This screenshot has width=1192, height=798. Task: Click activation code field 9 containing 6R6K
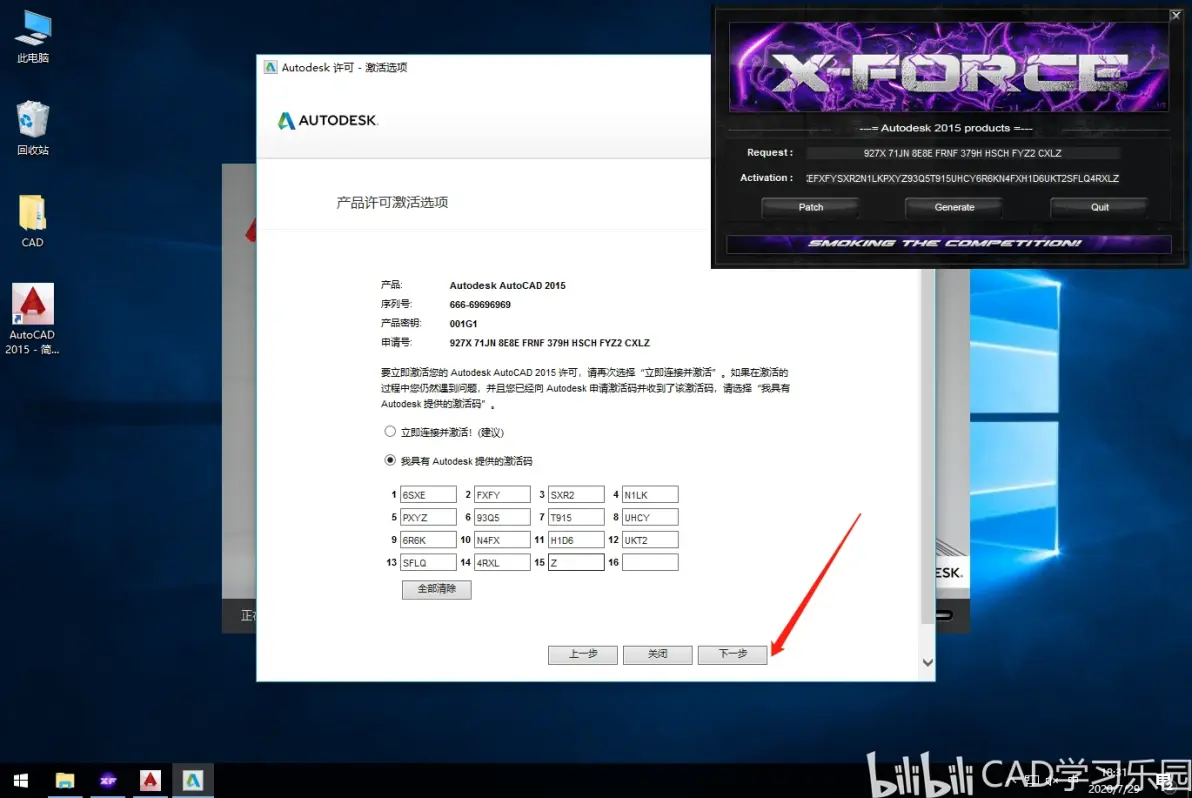[x=428, y=540]
